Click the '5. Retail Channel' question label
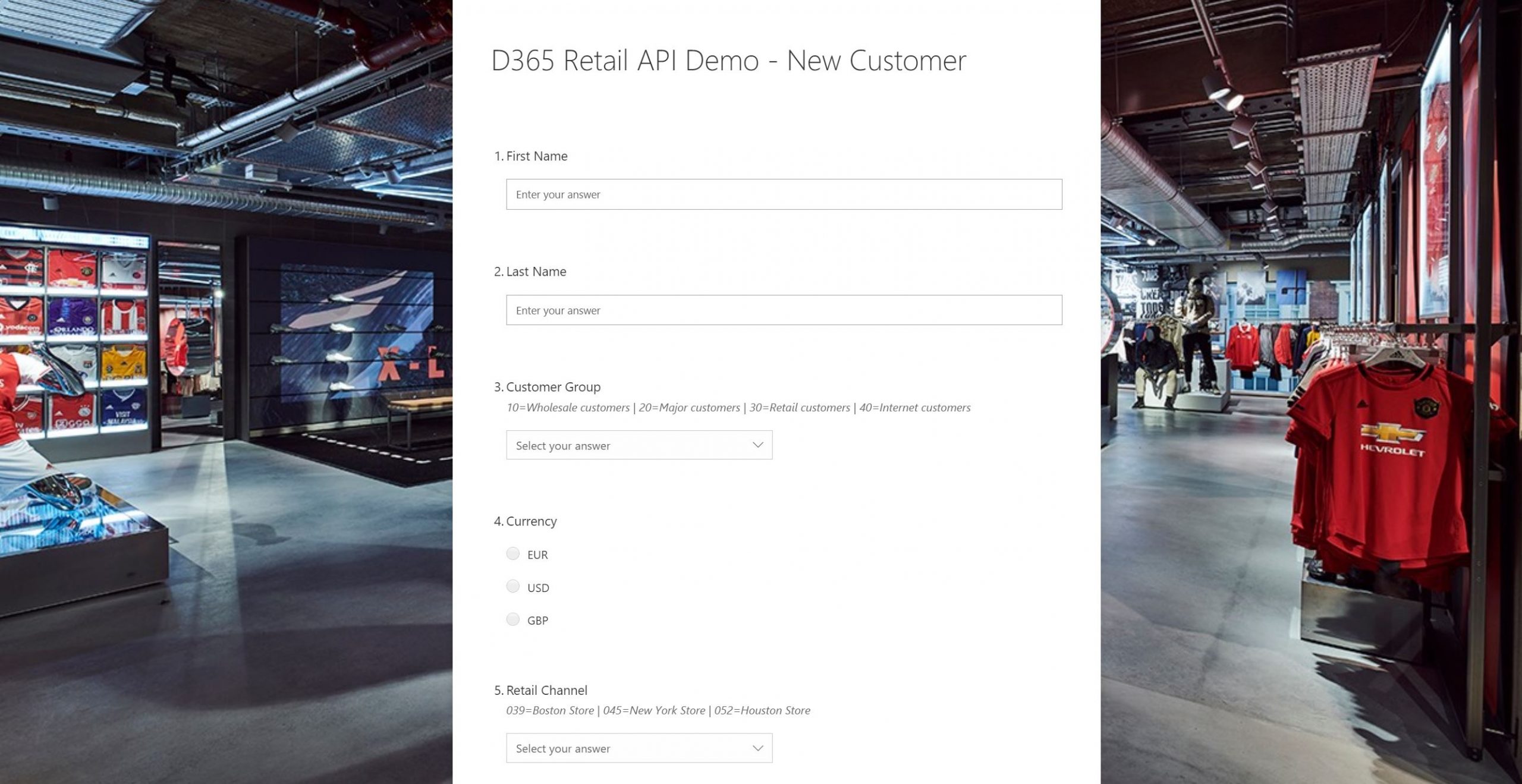The image size is (1522, 784). (541, 690)
